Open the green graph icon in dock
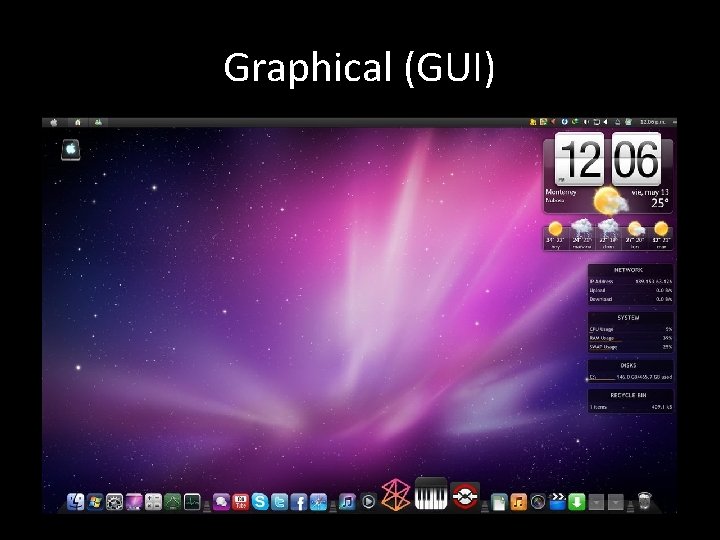 point(173,501)
